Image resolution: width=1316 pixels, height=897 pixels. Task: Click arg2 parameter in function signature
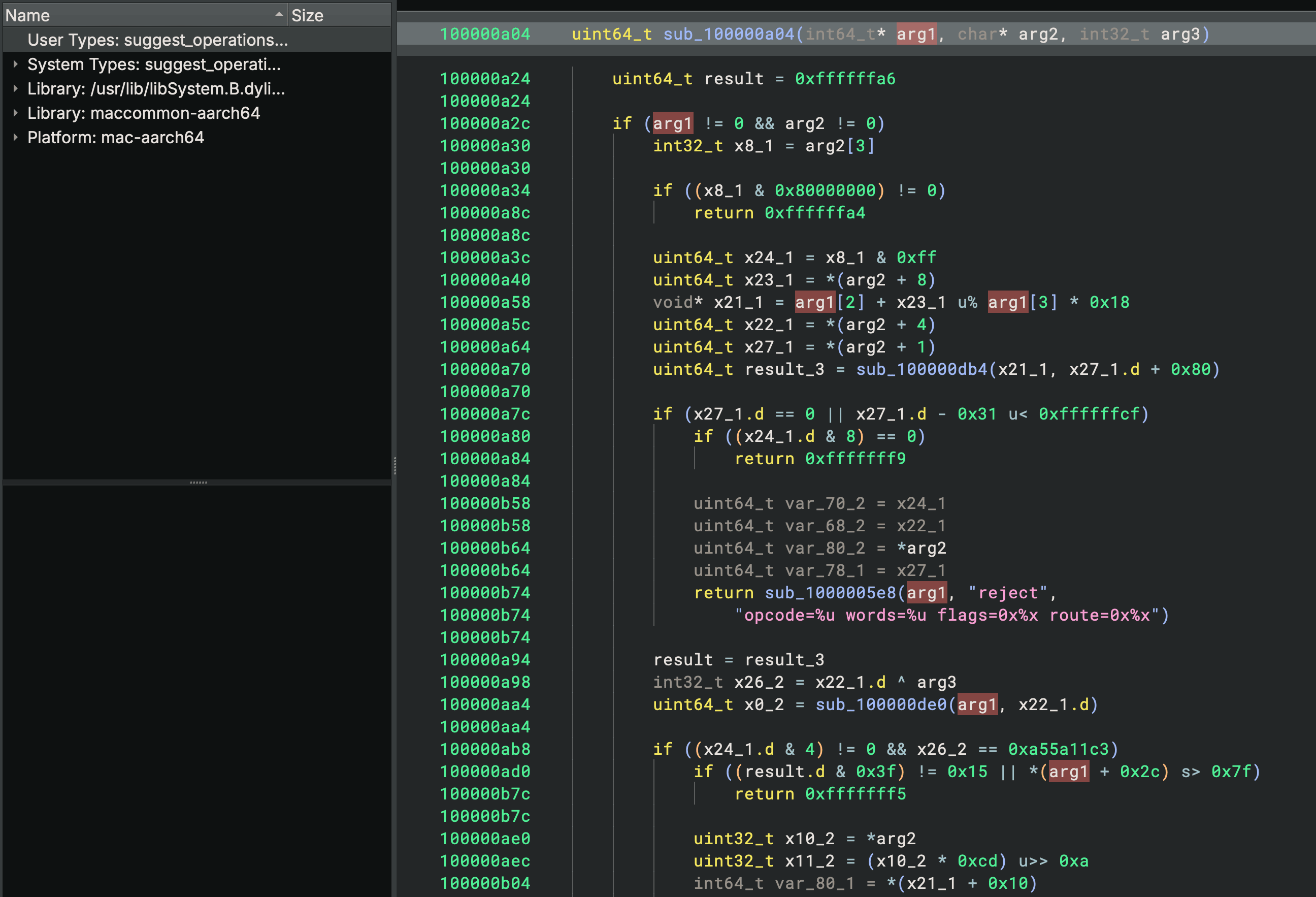click(x=1038, y=34)
